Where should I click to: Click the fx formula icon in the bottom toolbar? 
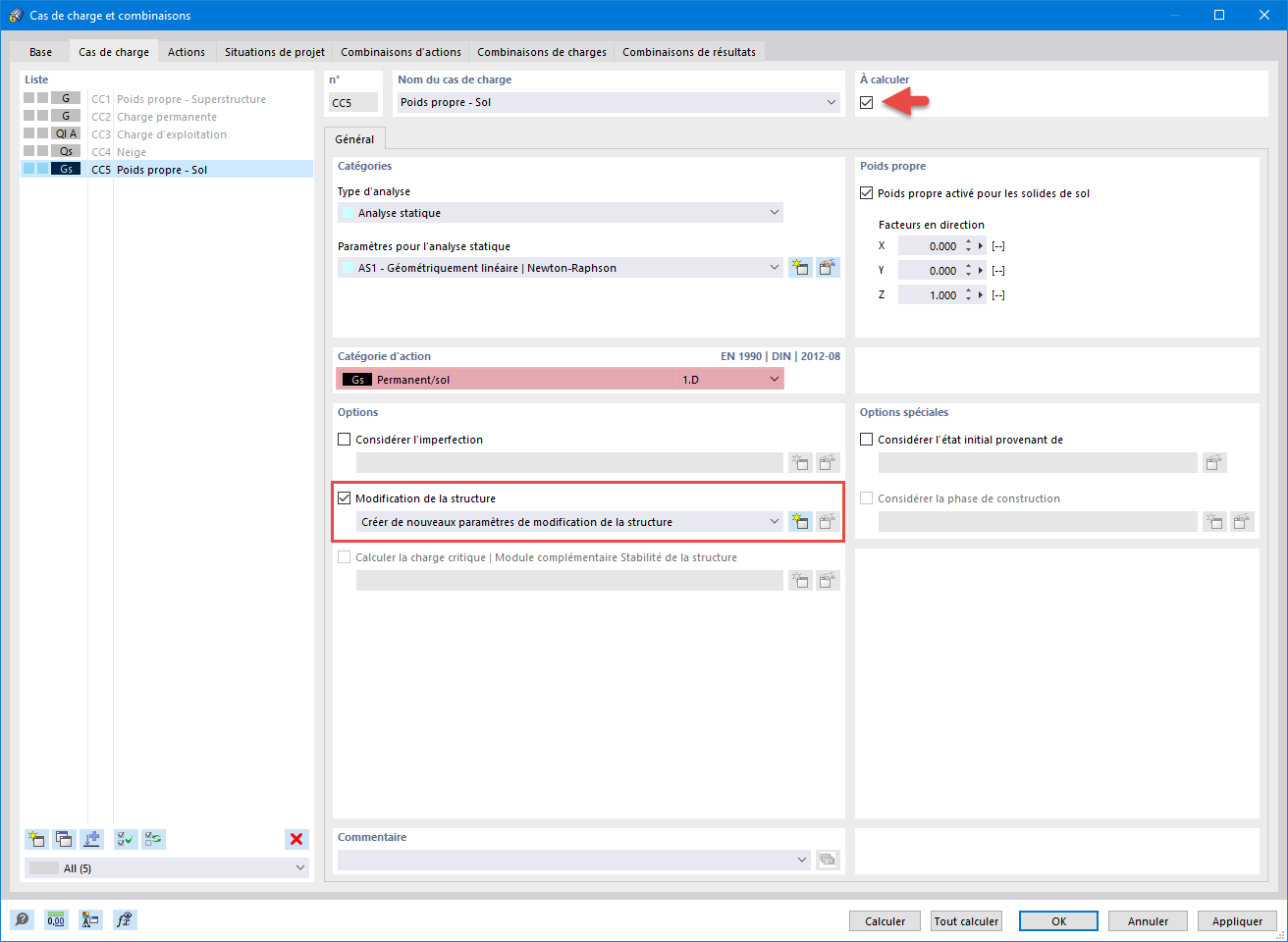(x=125, y=919)
